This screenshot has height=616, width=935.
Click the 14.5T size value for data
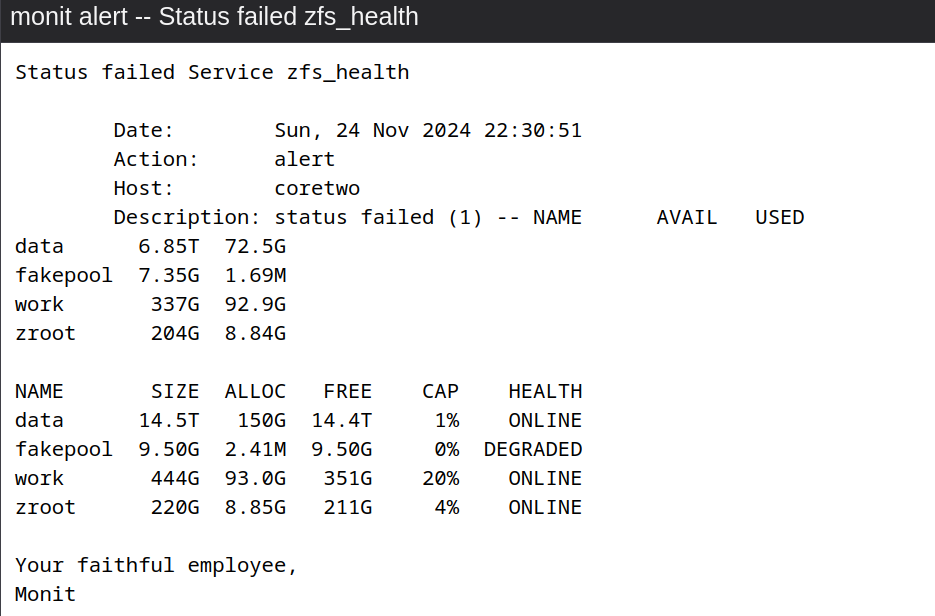pyautogui.click(x=169, y=420)
